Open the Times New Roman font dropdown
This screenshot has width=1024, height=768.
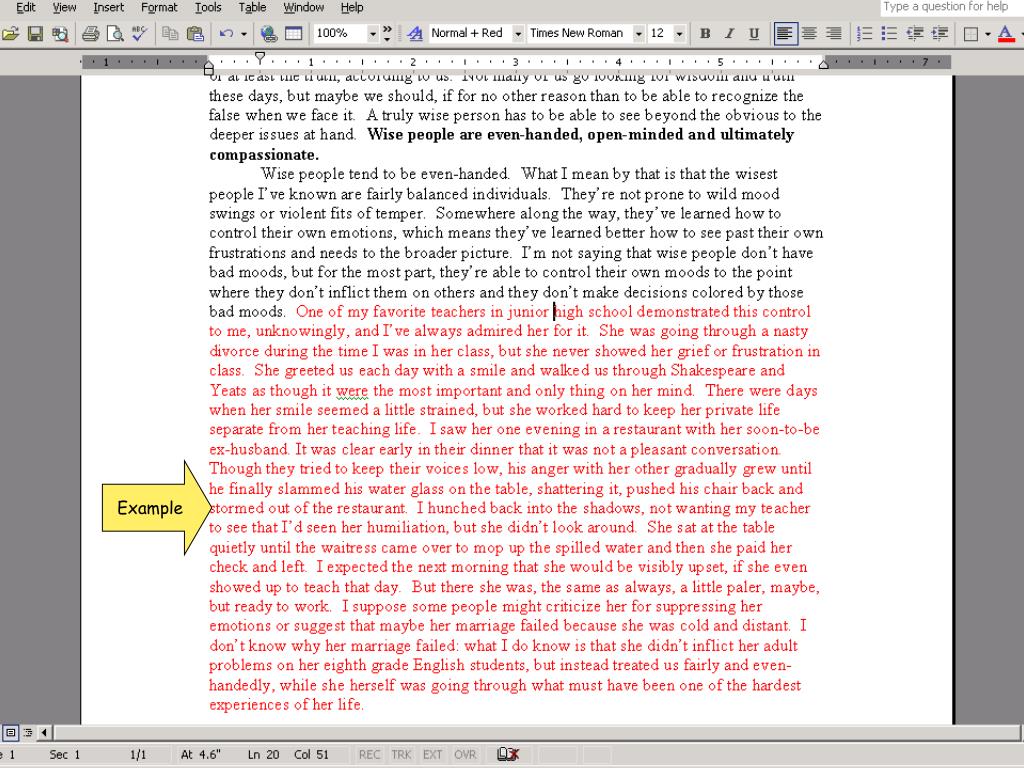tap(639, 33)
